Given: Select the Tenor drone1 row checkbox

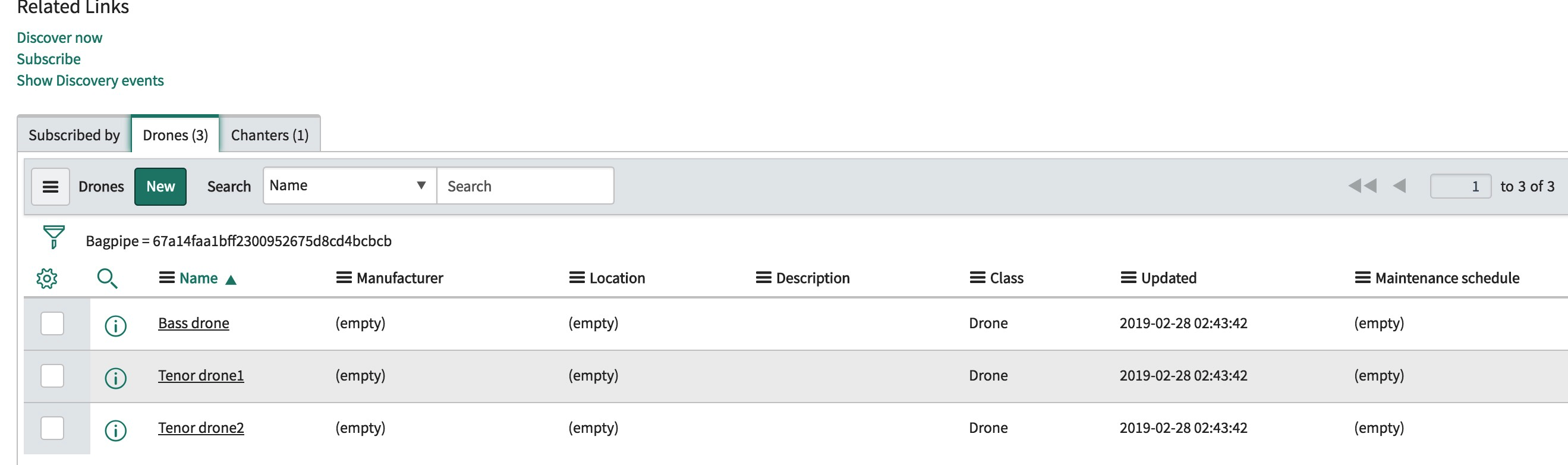Looking at the screenshot, I should pyautogui.click(x=52, y=376).
